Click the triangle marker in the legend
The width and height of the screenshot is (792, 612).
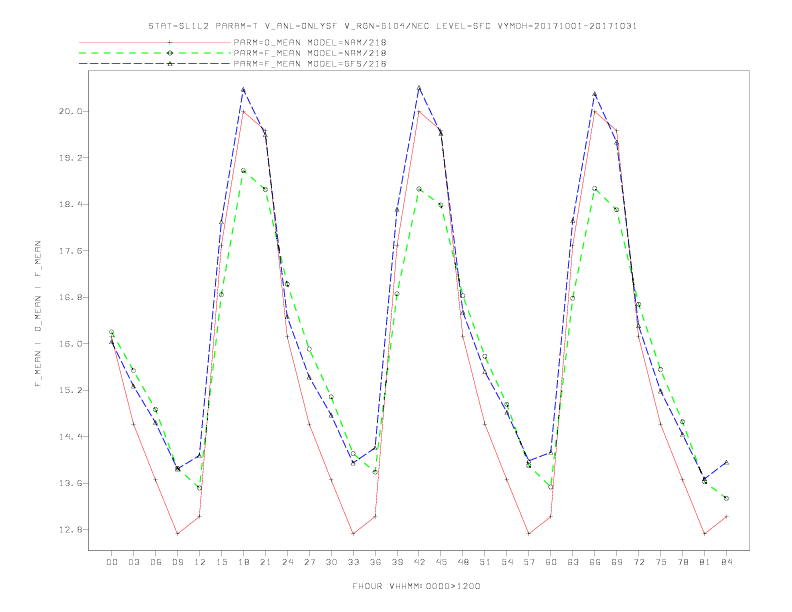tap(170, 64)
